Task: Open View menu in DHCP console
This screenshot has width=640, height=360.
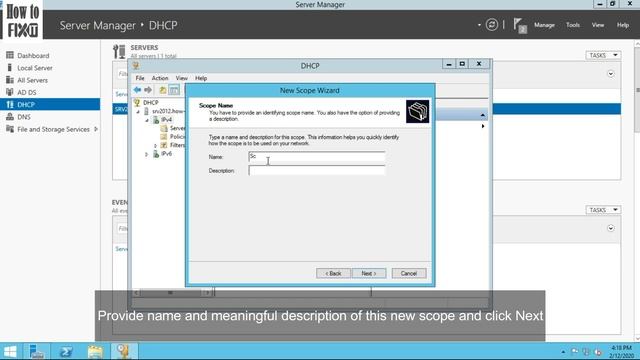Action: pyautogui.click(x=182, y=78)
